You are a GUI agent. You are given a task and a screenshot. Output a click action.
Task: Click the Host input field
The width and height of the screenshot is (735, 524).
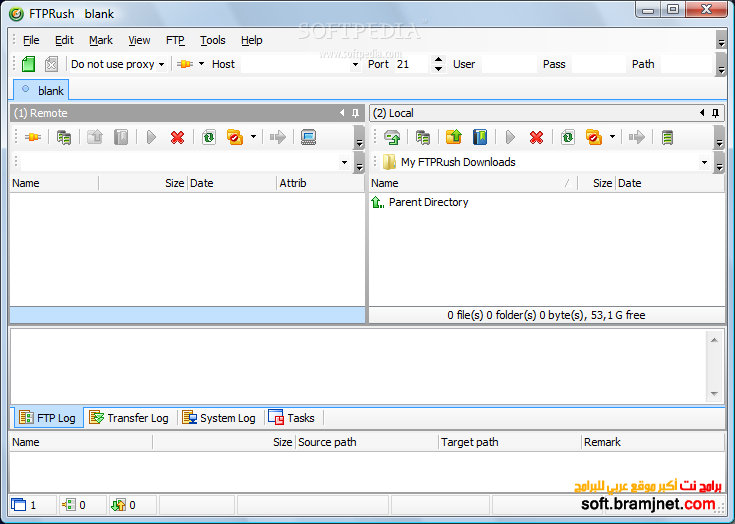pos(296,64)
